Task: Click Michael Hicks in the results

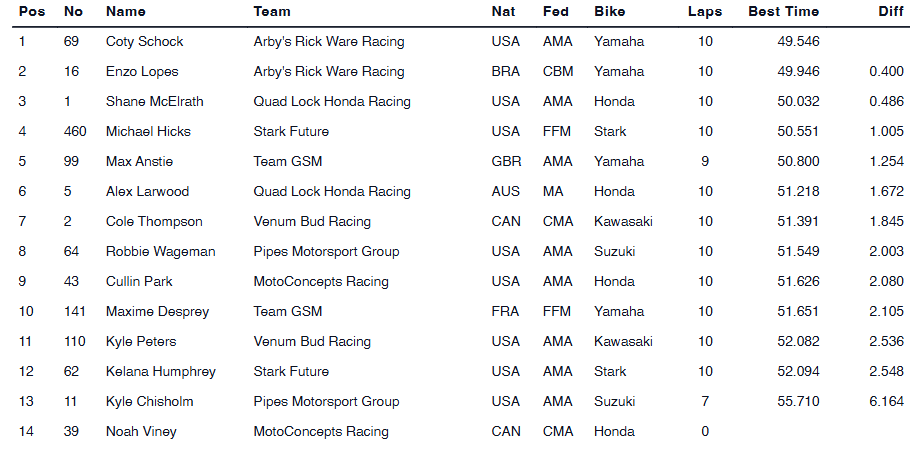Action: point(148,132)
